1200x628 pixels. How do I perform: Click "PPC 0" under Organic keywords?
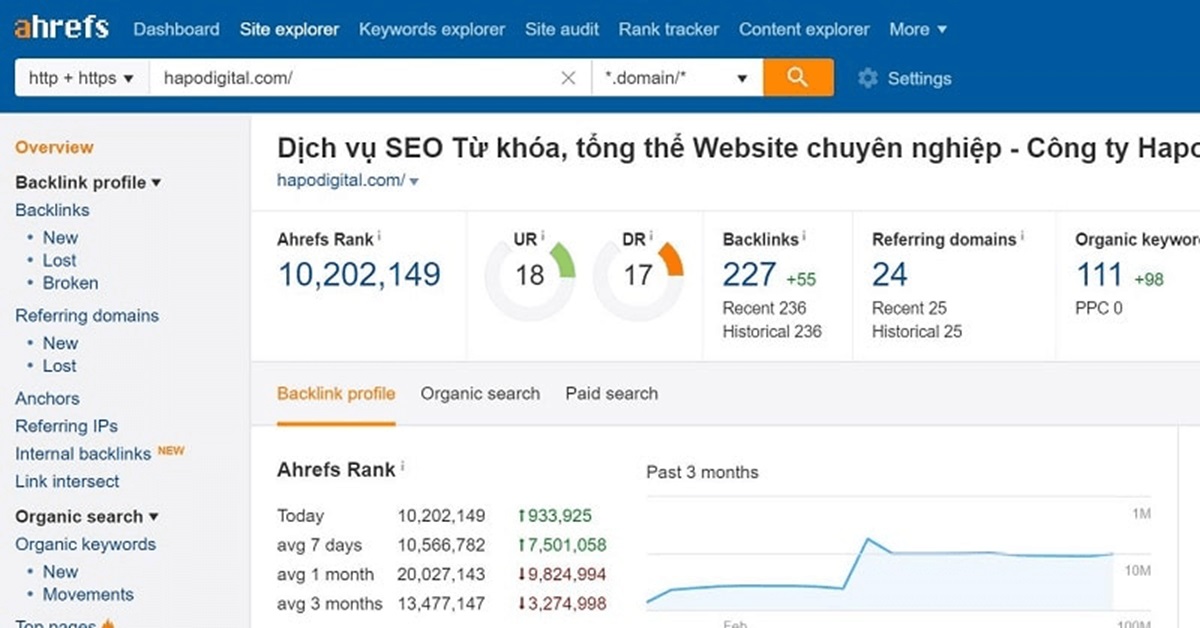1099,308
